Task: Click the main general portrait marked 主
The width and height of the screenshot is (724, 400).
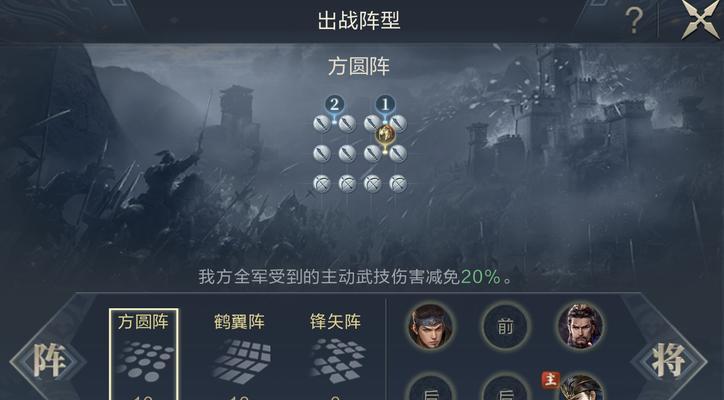Action: pyautogui.click(x=581, y=388)
